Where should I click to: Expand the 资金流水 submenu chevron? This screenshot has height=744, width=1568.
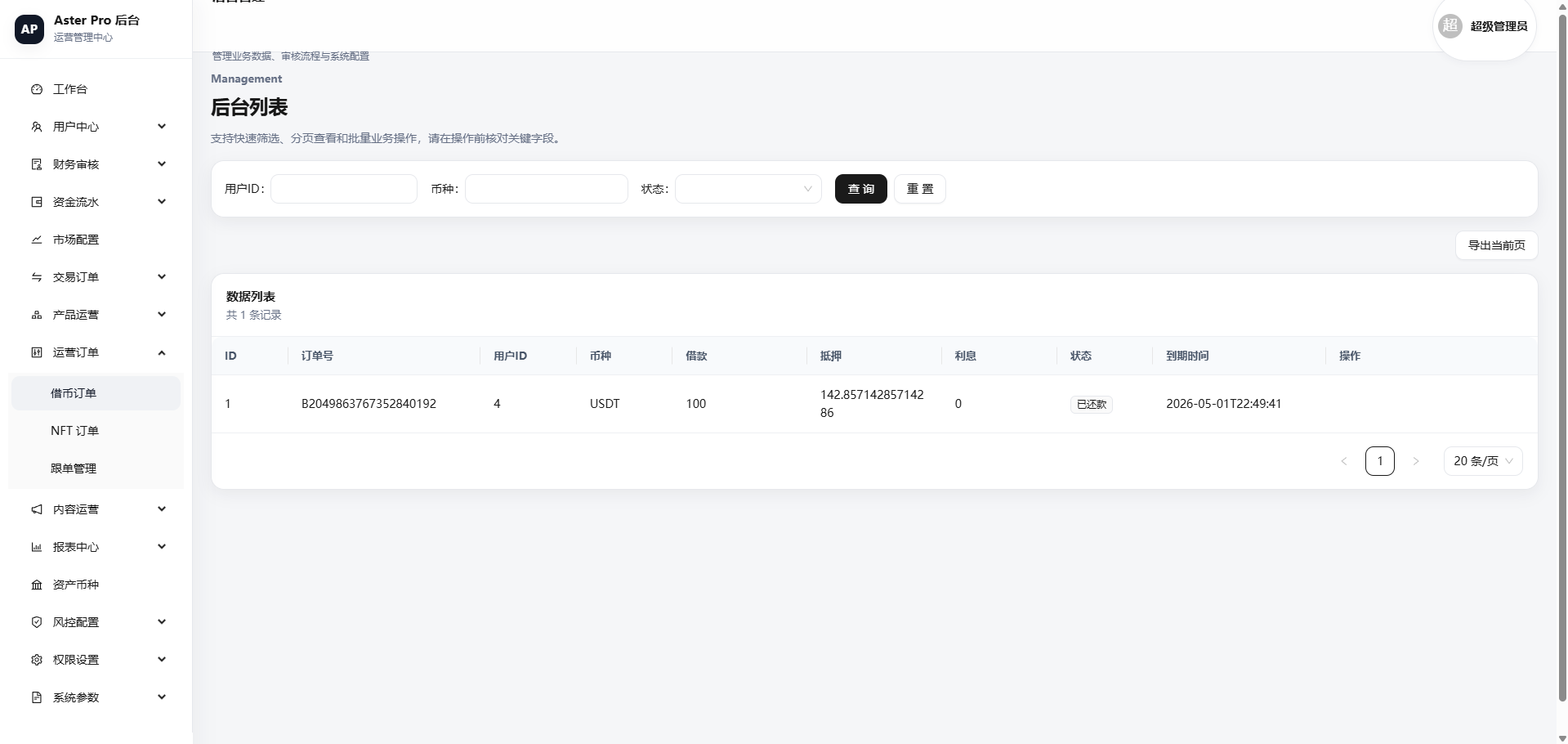162,201
